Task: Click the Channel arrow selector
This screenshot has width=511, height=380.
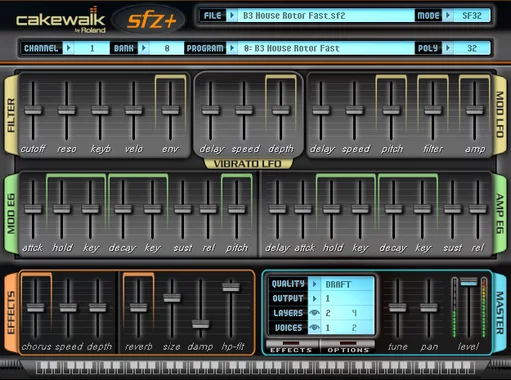Action: point(68,48)
